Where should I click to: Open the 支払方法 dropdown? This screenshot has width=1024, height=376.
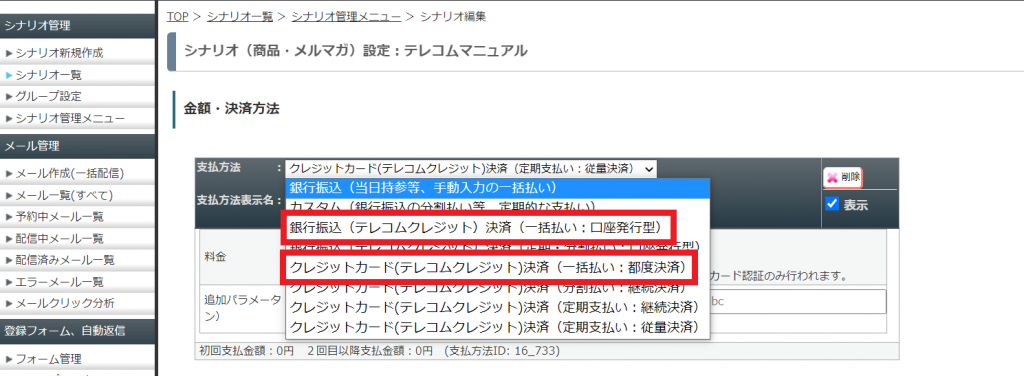(x=471, y=168)
